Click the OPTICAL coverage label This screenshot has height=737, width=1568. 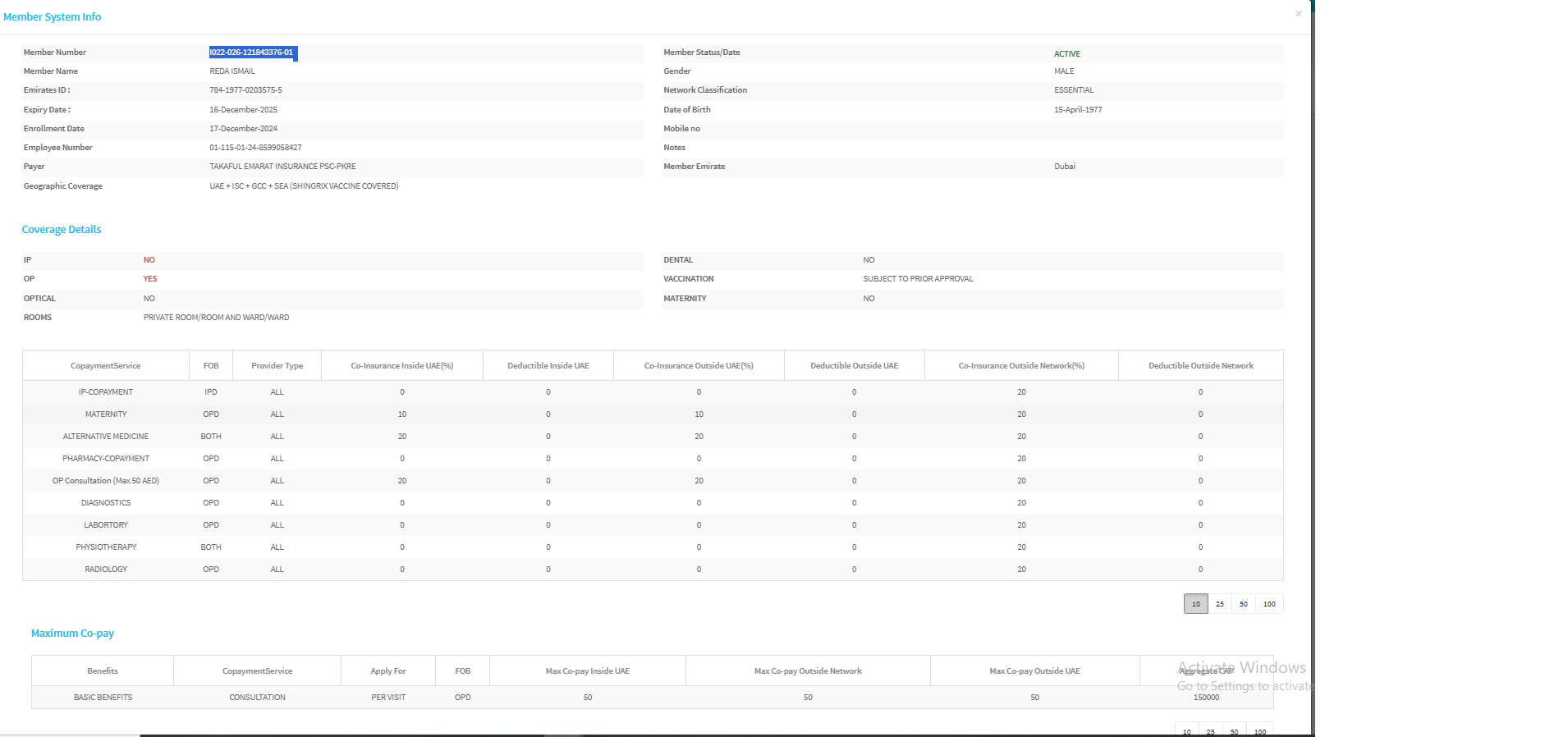coord(39,299)
